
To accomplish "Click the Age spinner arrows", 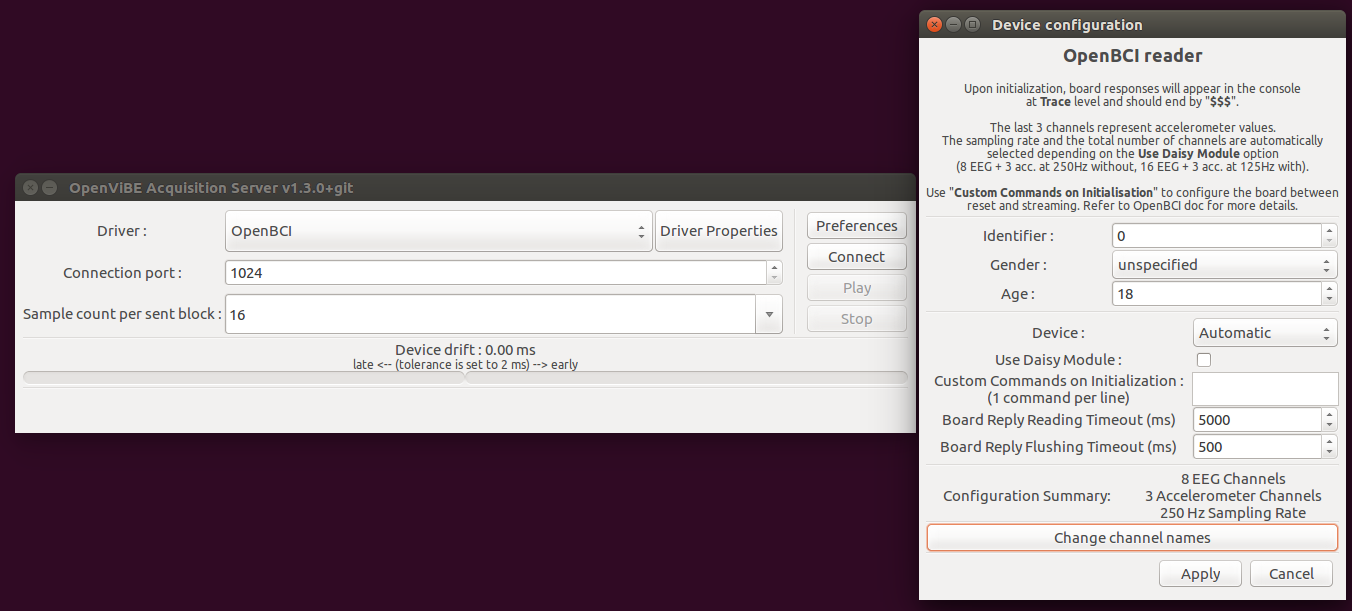I will [x=1329, y=294].
